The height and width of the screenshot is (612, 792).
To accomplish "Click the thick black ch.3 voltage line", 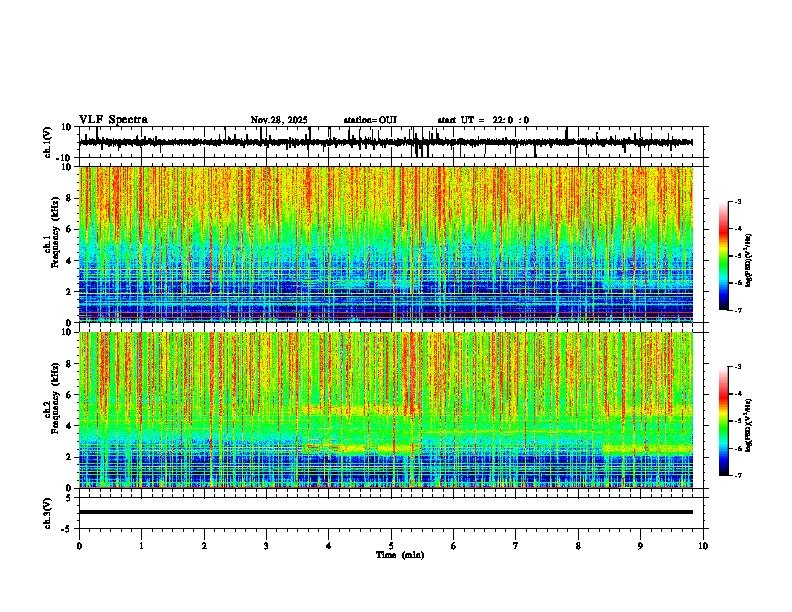I will point(386,512).
